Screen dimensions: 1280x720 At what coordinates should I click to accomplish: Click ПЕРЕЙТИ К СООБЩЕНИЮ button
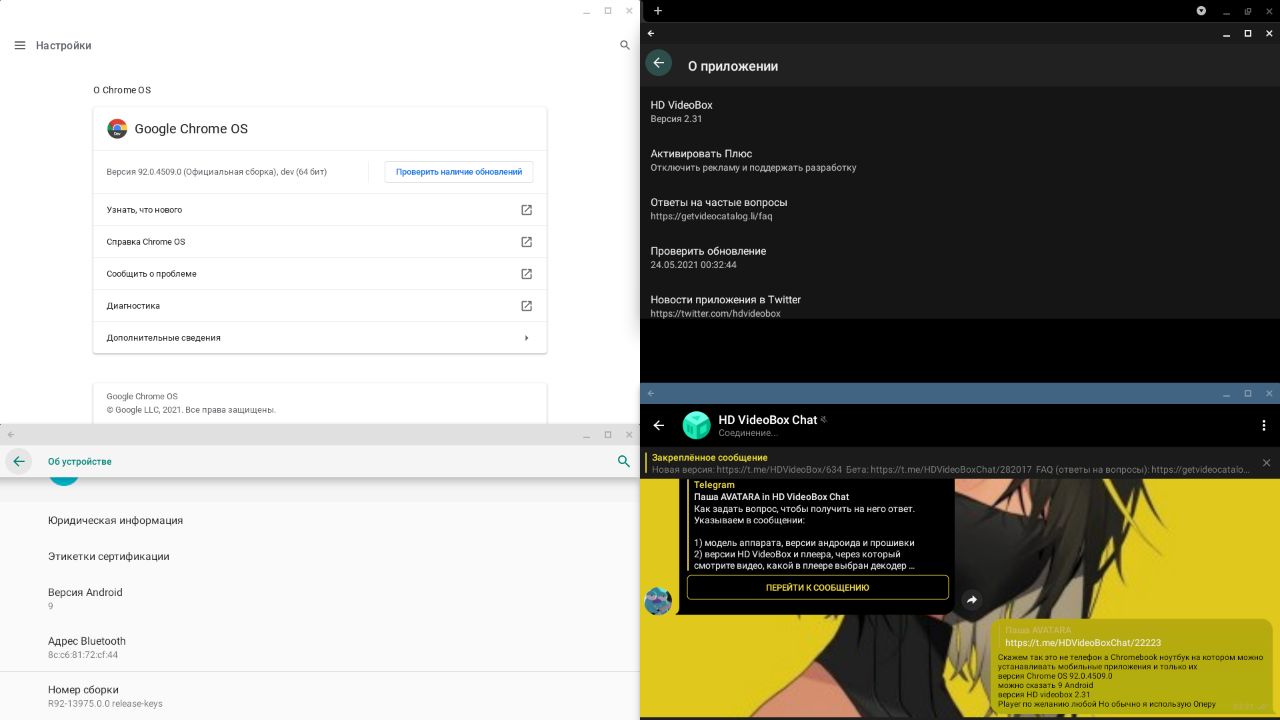tap(817, 587)
